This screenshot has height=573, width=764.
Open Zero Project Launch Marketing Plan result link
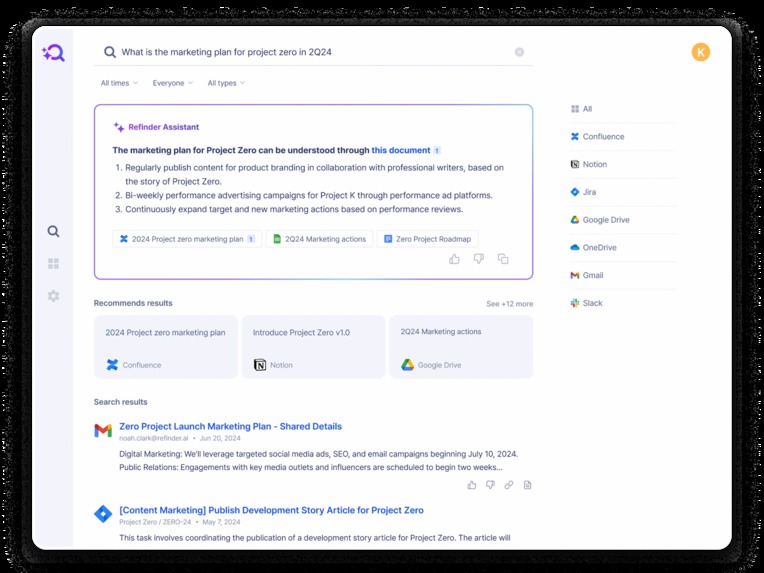[230, 426]
